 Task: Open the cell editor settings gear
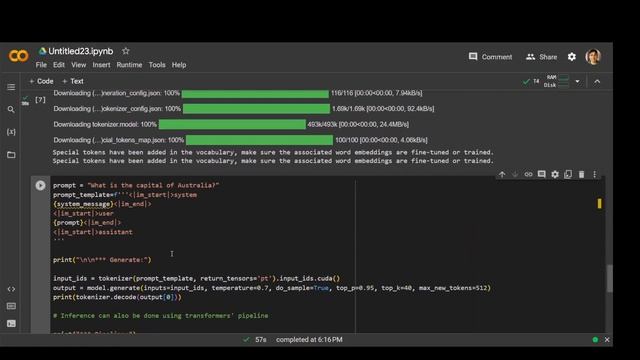(555, 174)
